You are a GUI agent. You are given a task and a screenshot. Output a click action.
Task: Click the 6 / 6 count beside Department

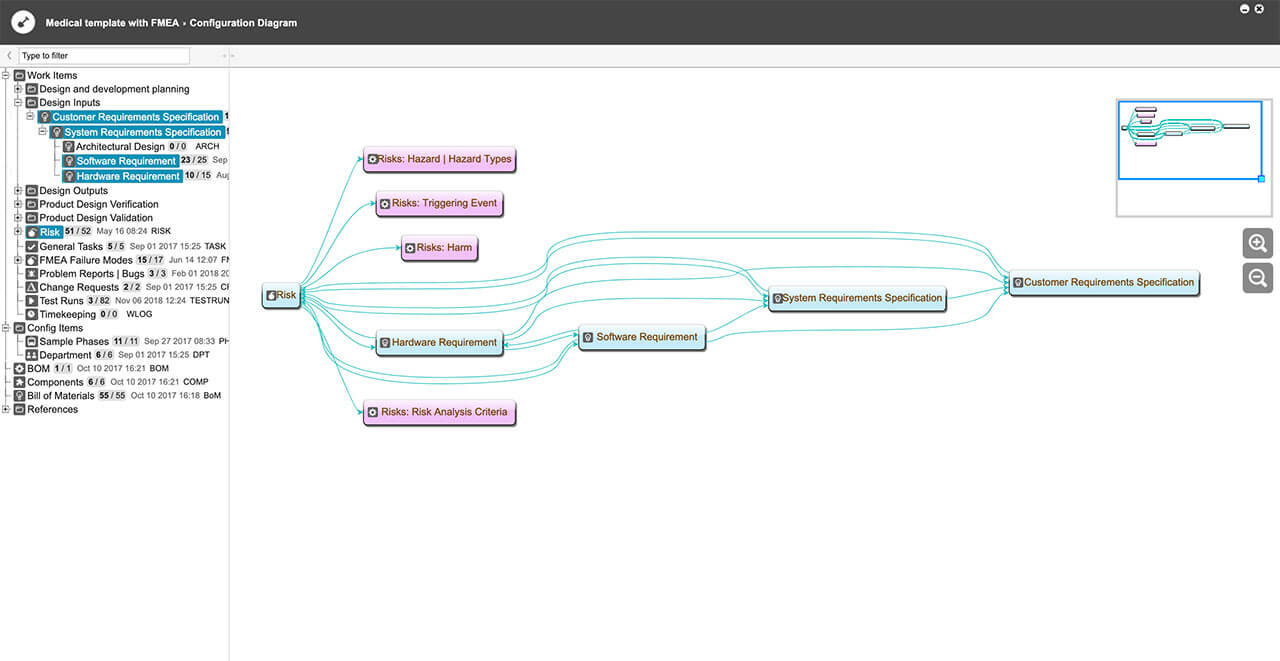104,355
